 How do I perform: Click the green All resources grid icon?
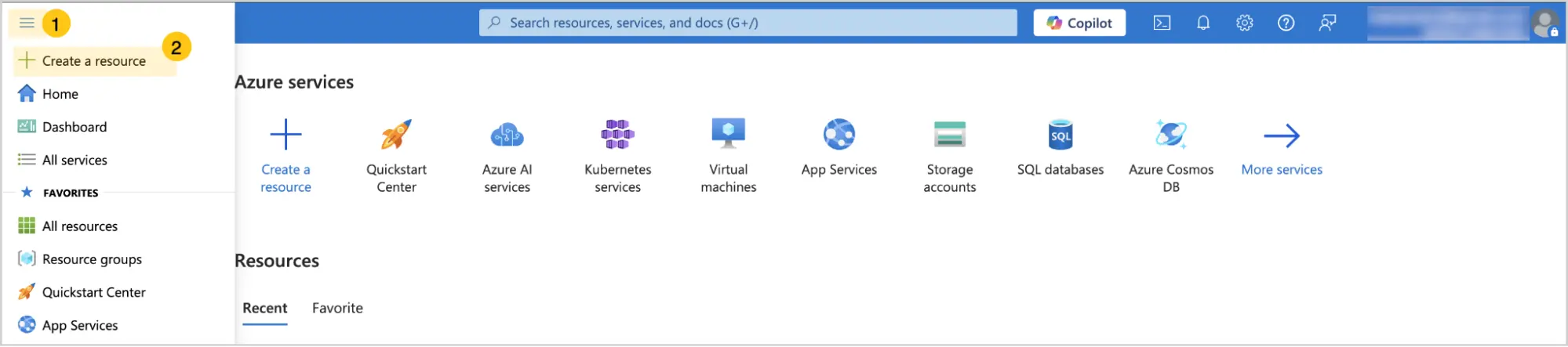point(27,226)
